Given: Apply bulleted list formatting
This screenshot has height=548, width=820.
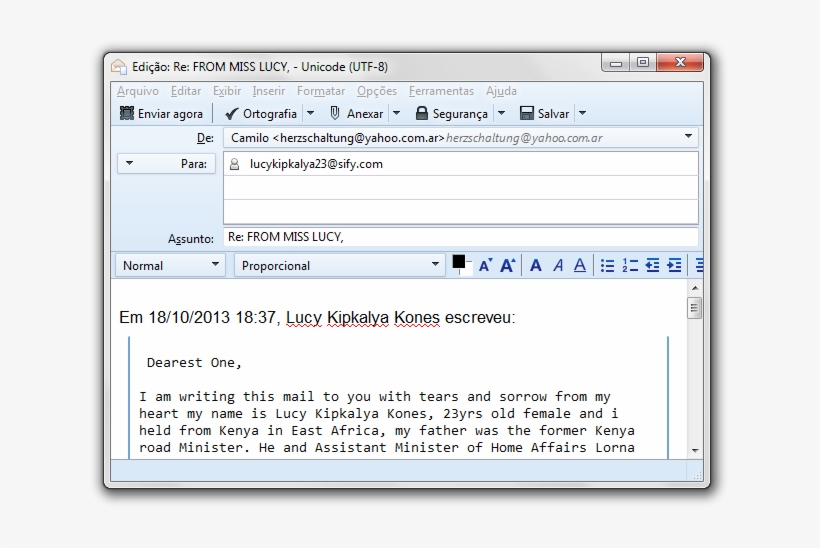Looking at the screenshot, I should [x=607, y=266].
